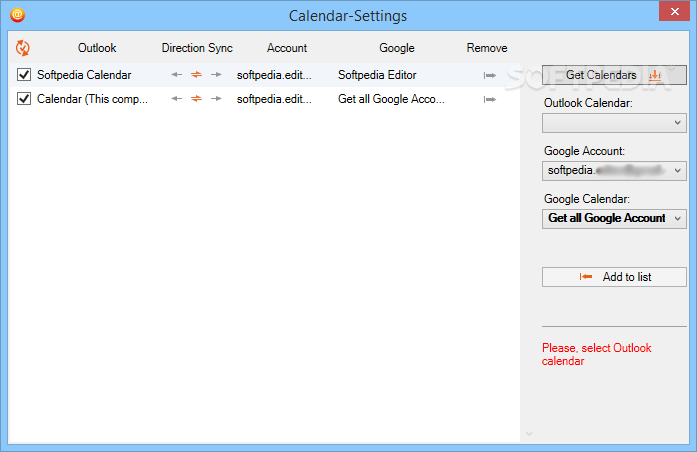Set left-arrow sync direction for Calendar (This comp...)

176,99
